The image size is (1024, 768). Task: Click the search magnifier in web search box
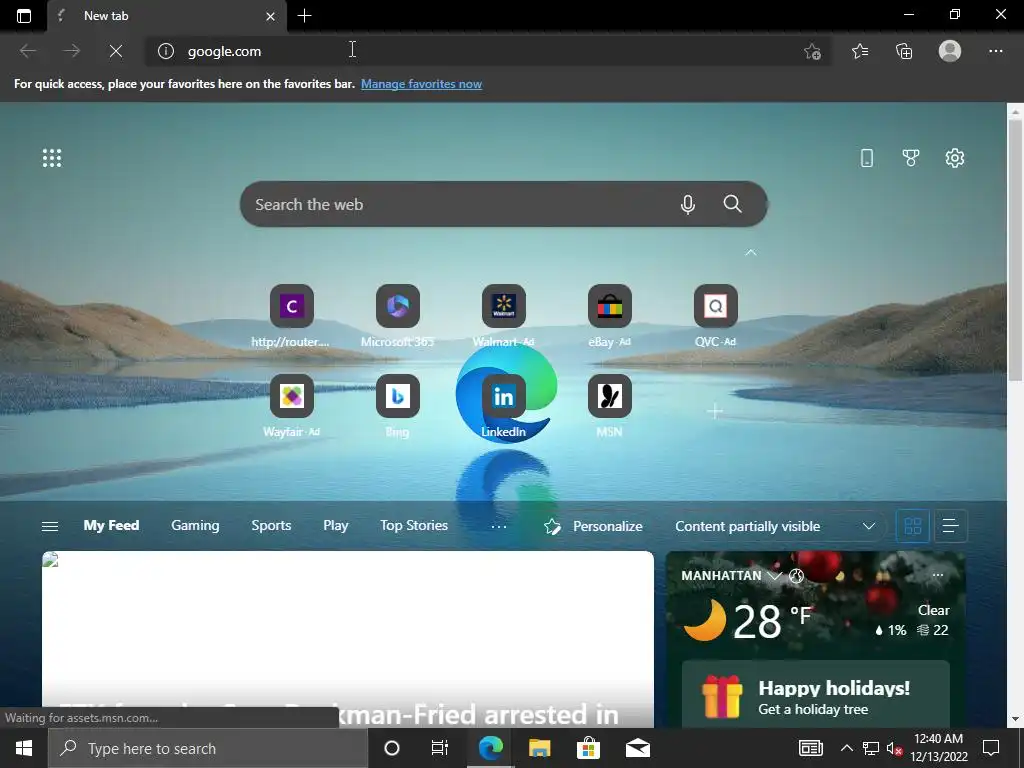tap(733, 204)
